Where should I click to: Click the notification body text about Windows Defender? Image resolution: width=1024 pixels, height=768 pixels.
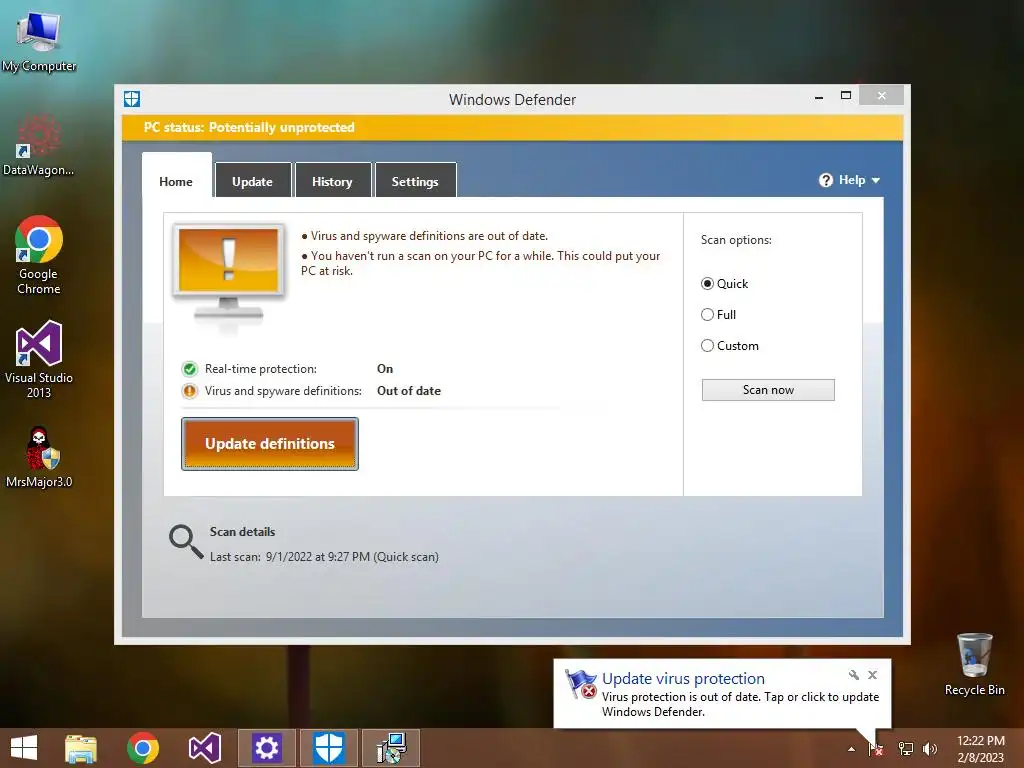(x=740, y=704)
